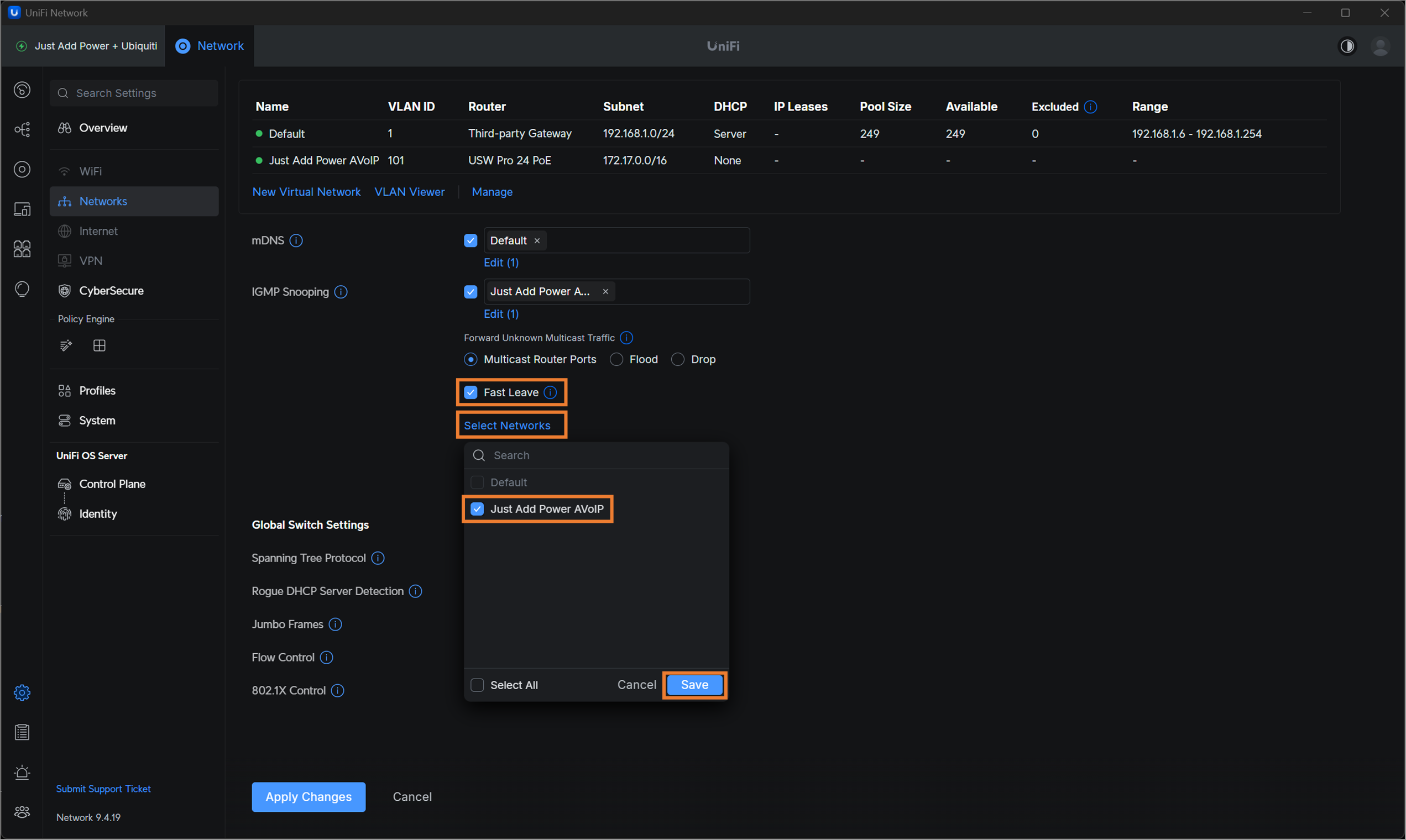Expand the Select Networks dropdown
The height and width of the screenshot is (840, 1406).
click(507, 425)
